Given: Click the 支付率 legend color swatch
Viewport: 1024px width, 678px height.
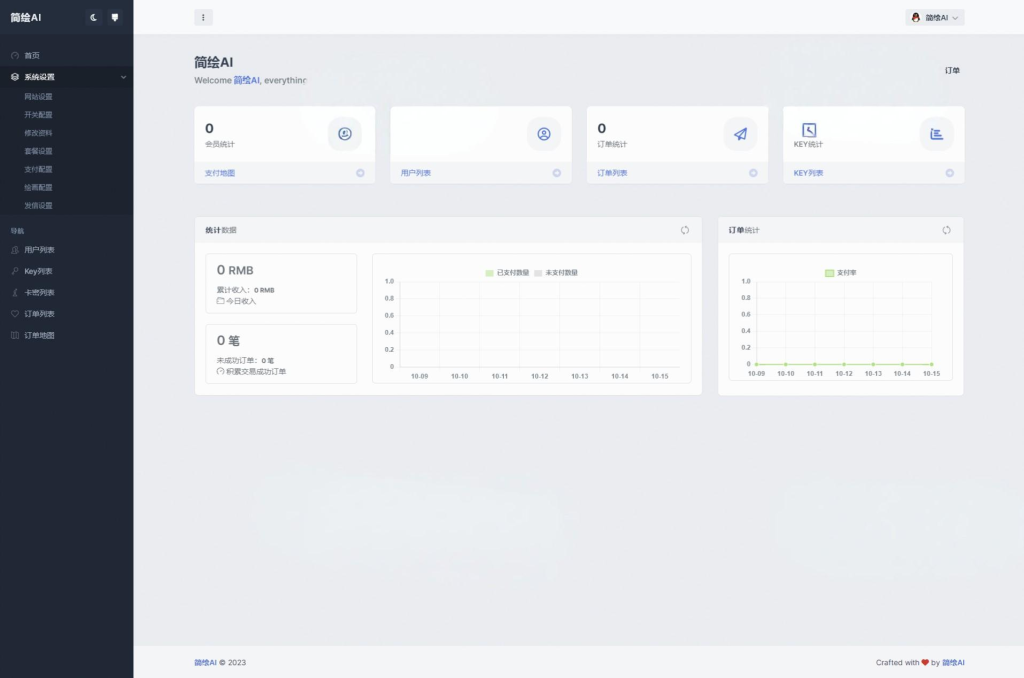Looking at the screenshot, I should point(829,272).
